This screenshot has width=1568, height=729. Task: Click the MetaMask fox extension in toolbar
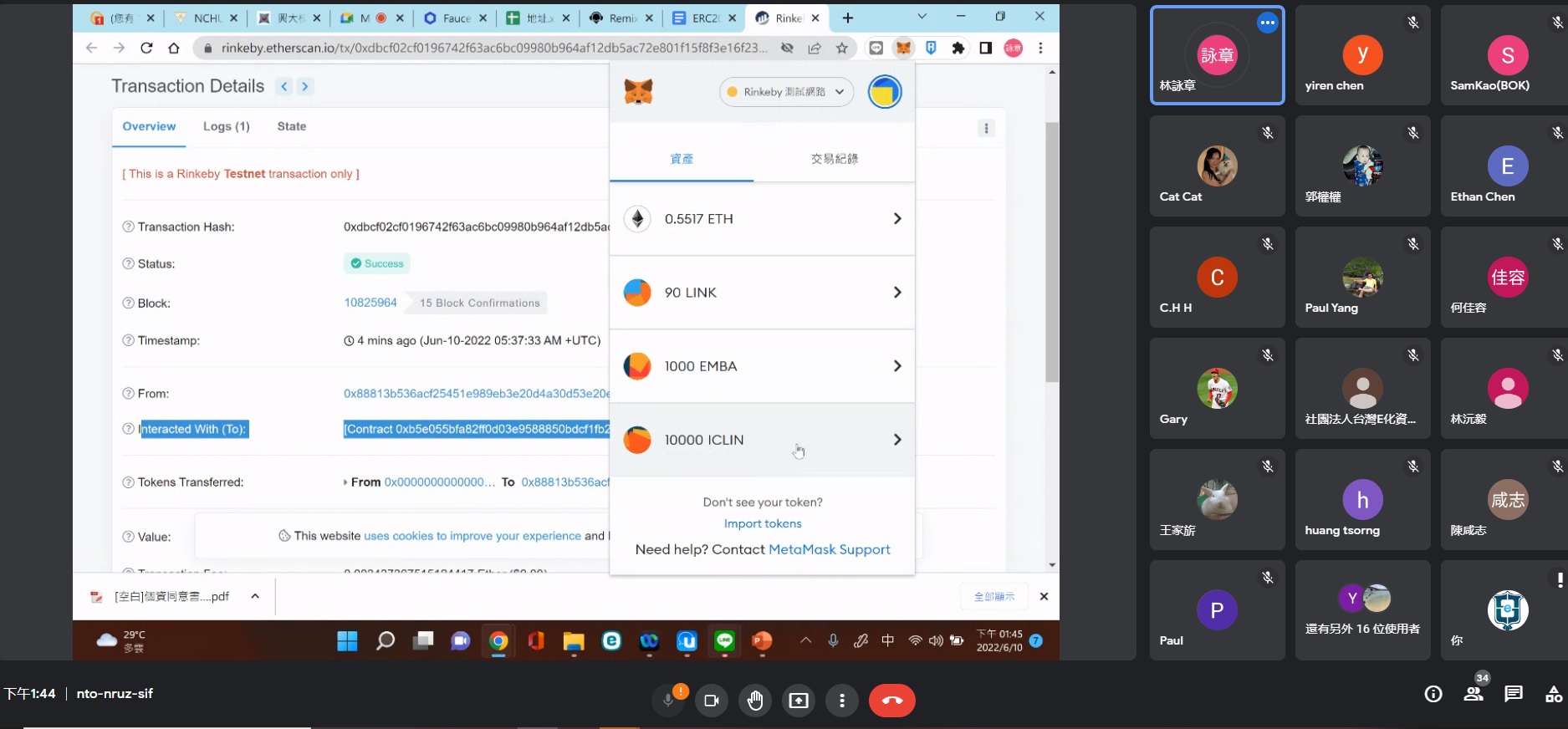click(x=904, y=48)
